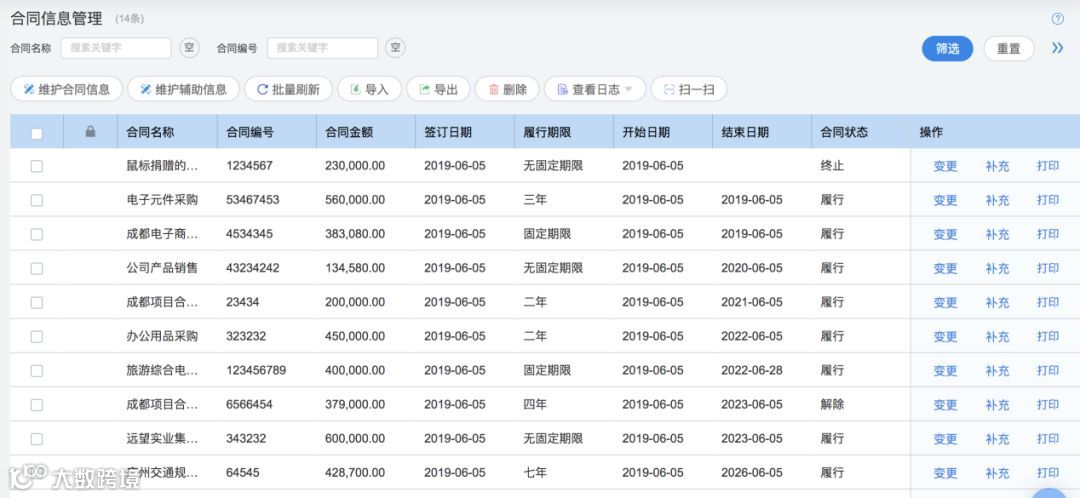Open the help question mark icon
Screen dimensions: 1080x498
click(x=1057, y=19)
